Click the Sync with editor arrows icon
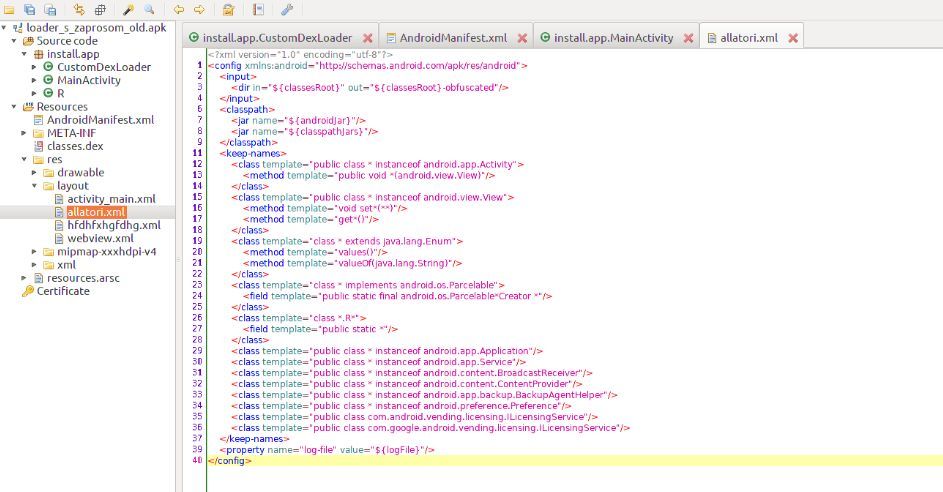Screen dimensions: 943x492 click(78, 9)
